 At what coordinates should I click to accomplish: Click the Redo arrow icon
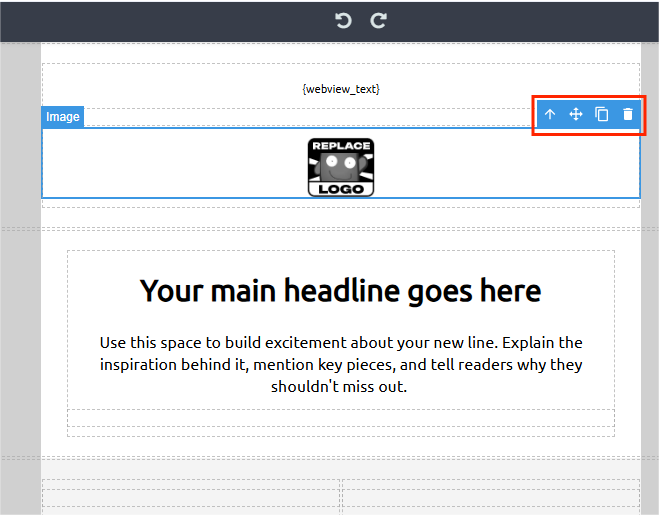(x=378, y=20)
